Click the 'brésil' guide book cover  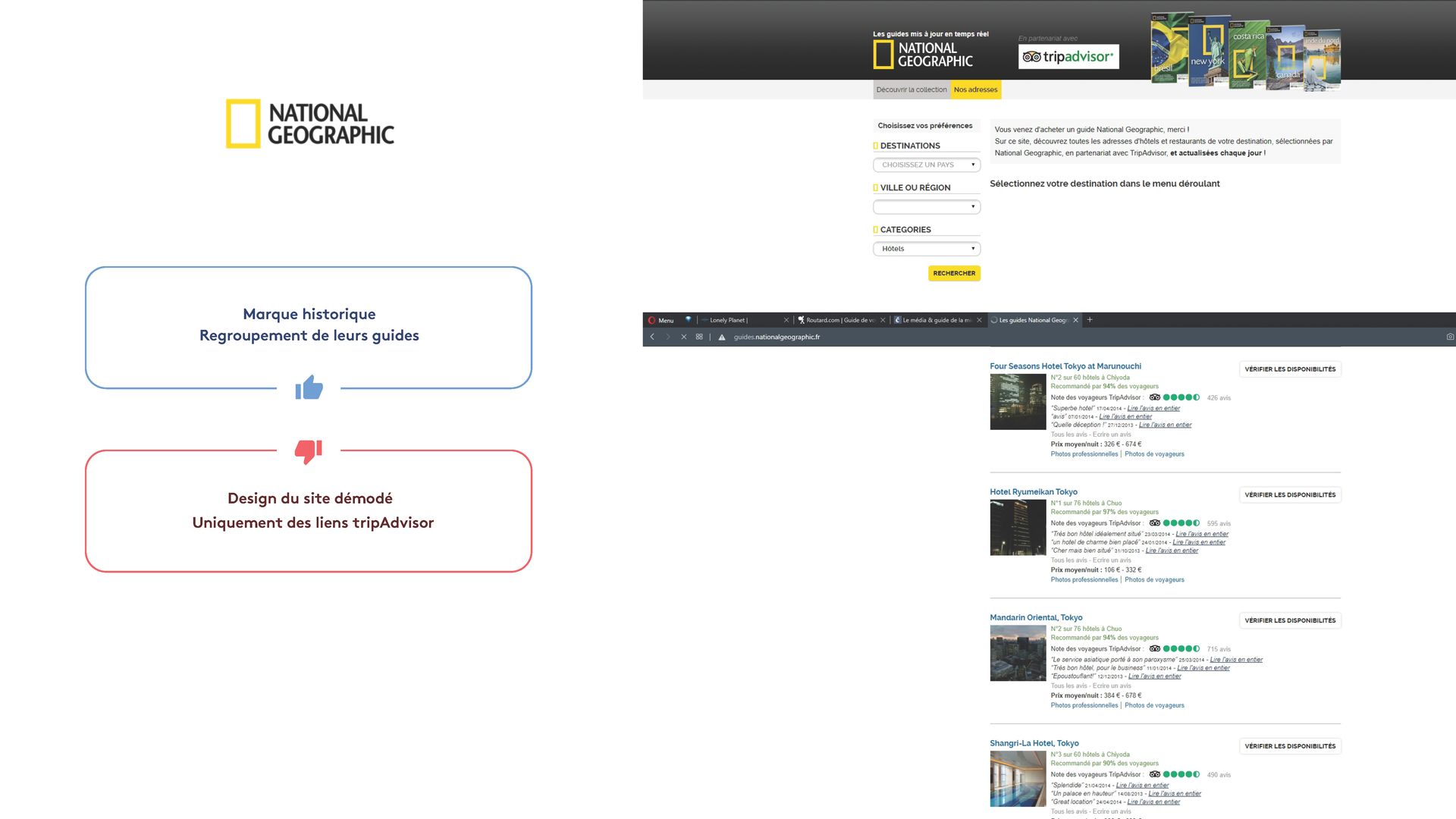pyautogui.click(x=1169, y=47)
